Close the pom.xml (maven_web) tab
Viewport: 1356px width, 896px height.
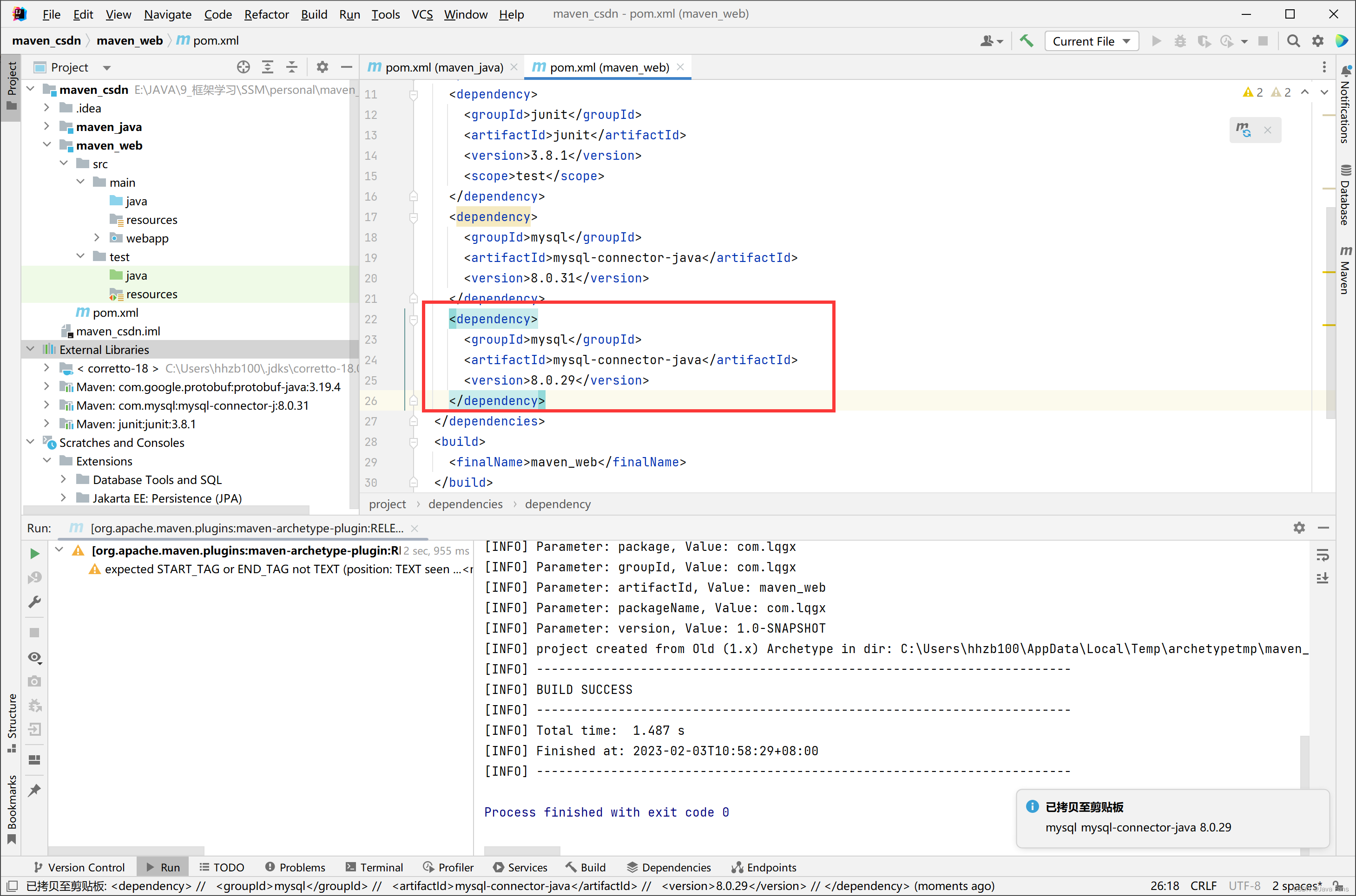(x=680, y=67)
